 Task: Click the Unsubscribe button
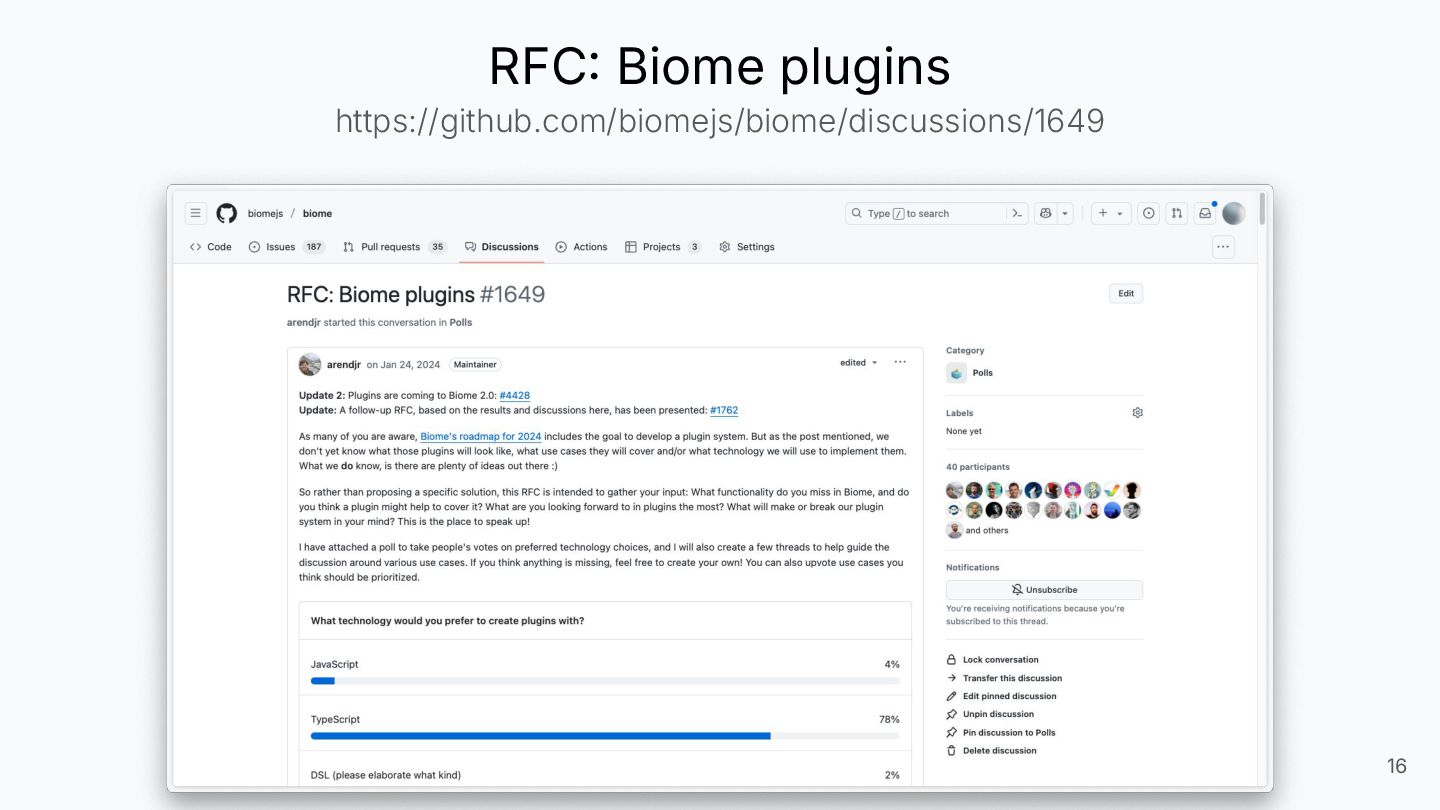pos(1044,590)
